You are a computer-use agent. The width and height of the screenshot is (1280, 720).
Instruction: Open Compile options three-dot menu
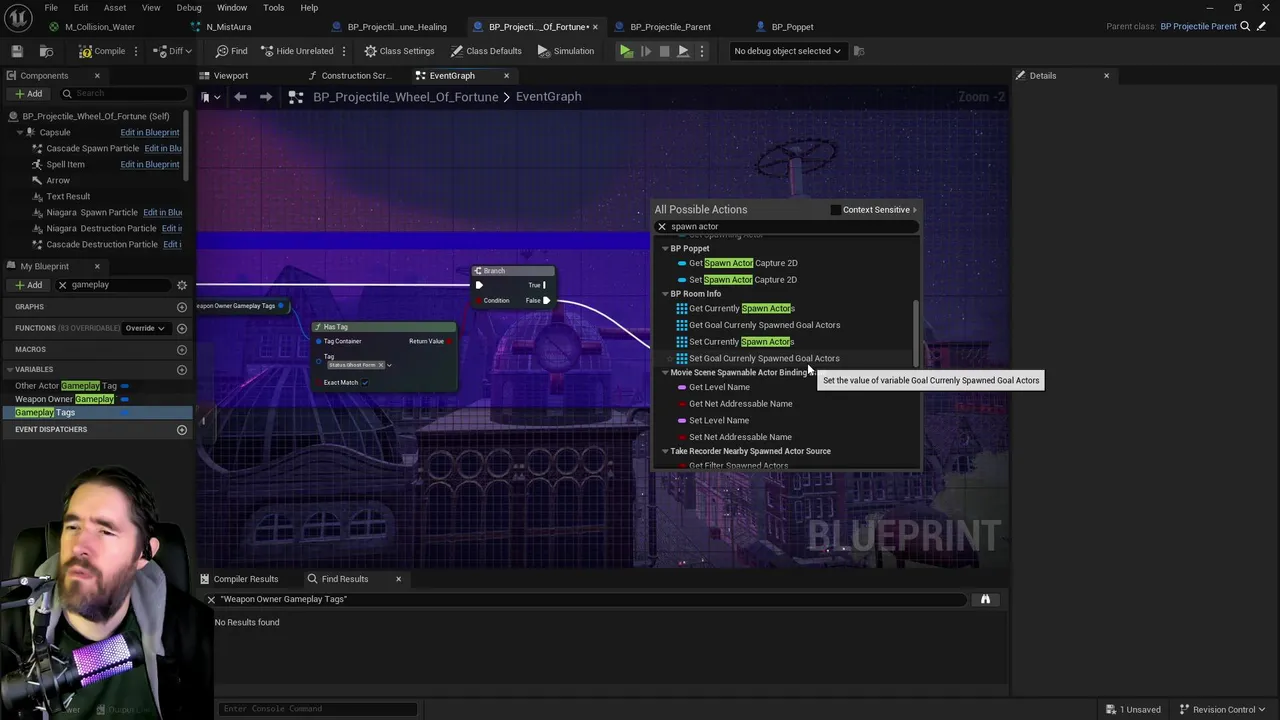point(136,51)
